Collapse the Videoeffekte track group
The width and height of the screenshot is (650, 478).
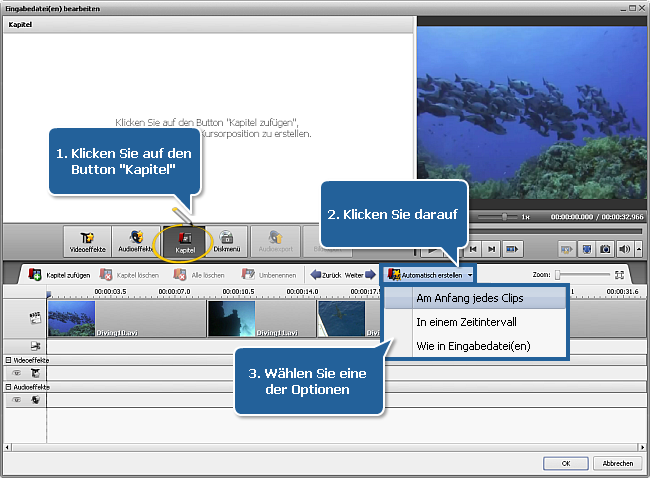pyautogui.click(x=8, y=359)
